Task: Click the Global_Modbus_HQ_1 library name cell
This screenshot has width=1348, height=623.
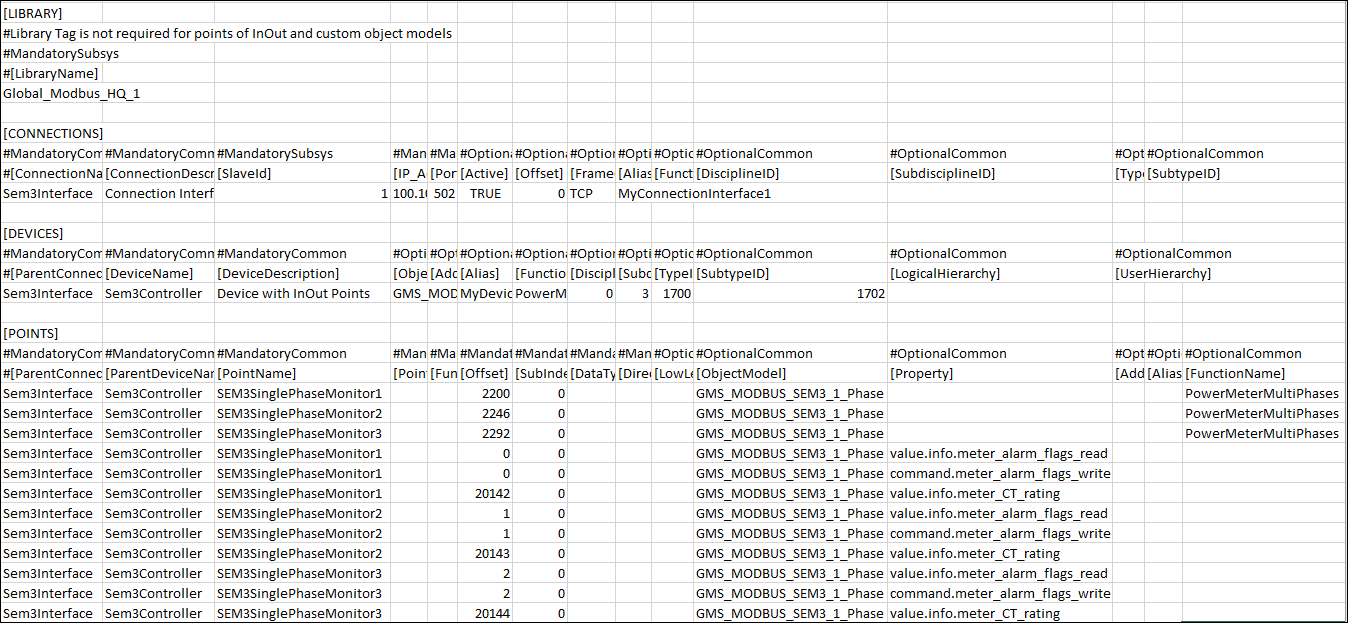Action: click(50, 94)
